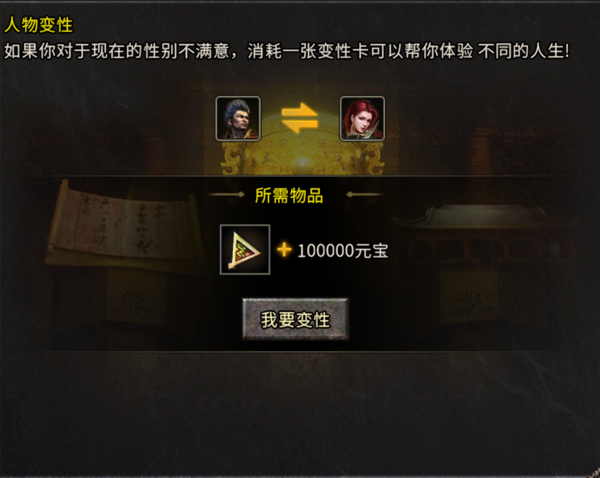This screenshot has height=478, width=600.
Task: Click the pavilion building illustration
Action: [484, 268]
